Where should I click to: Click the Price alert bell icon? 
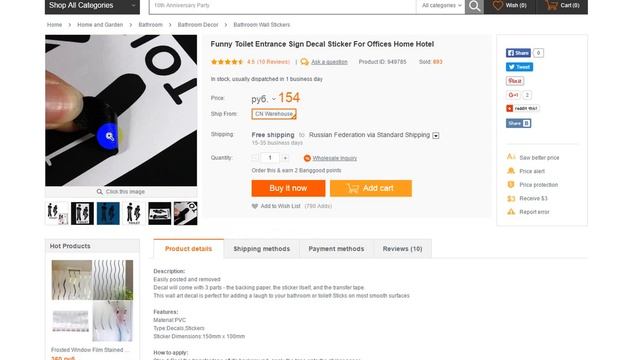(x=511, y=171)
